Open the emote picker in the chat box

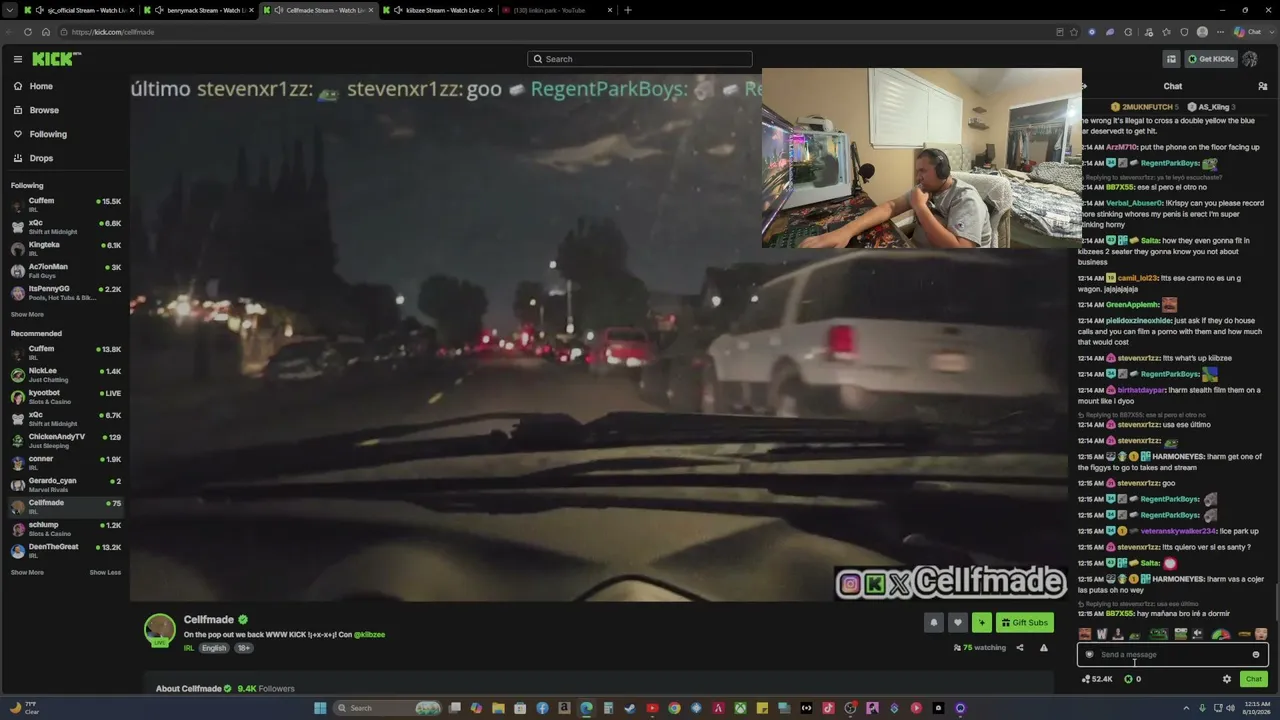[1256, 655]
